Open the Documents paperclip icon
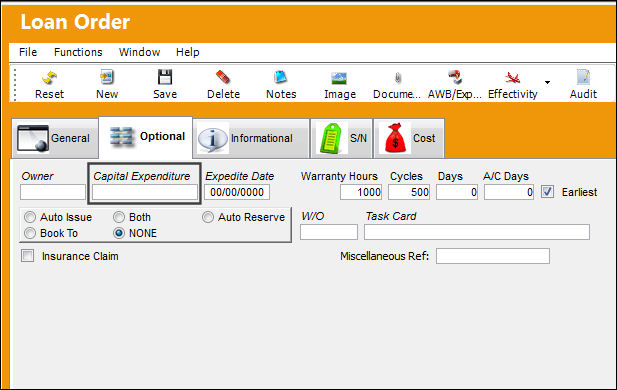 [397, 78]
